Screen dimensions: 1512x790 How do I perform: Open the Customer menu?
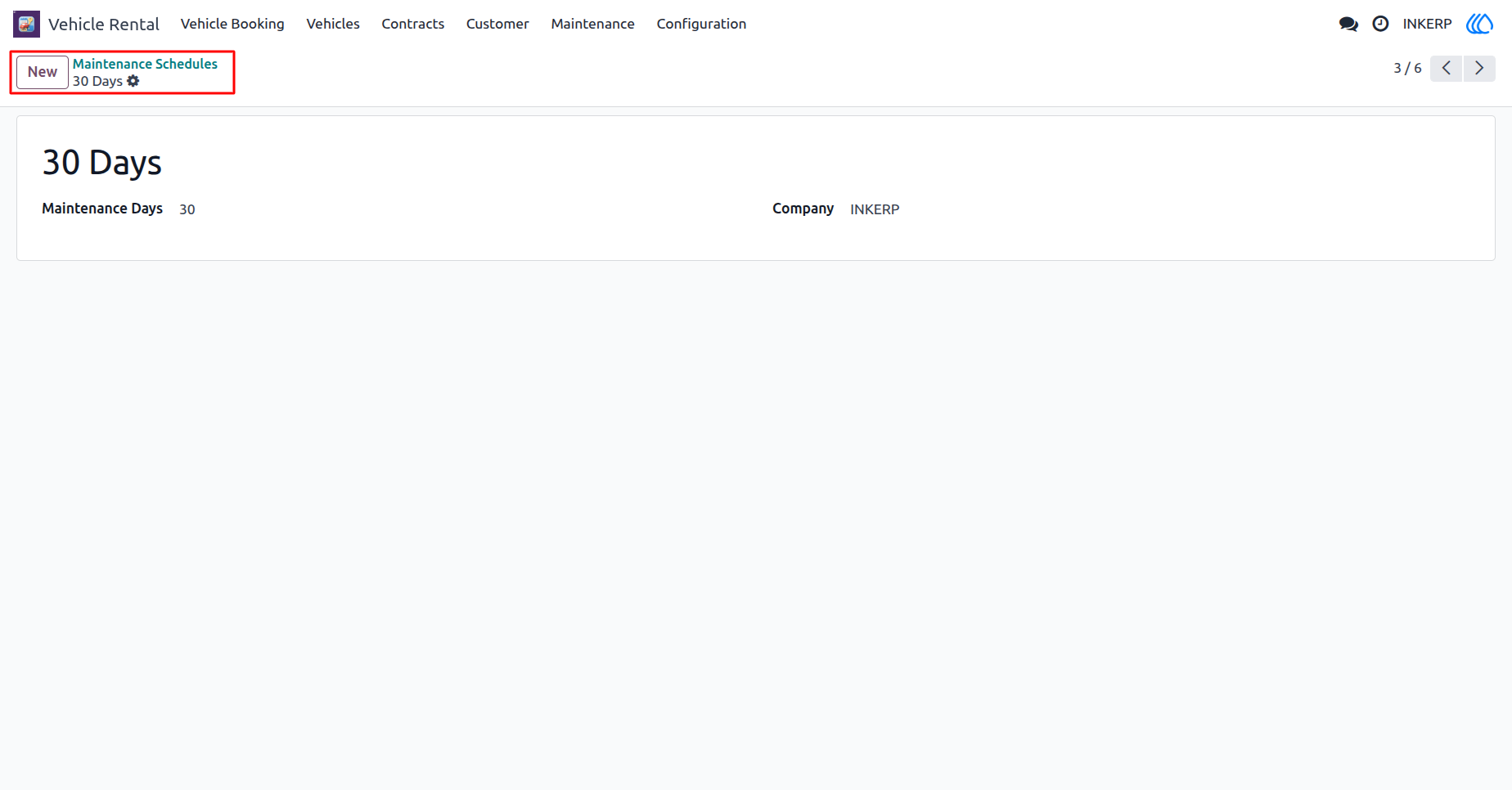497,24
